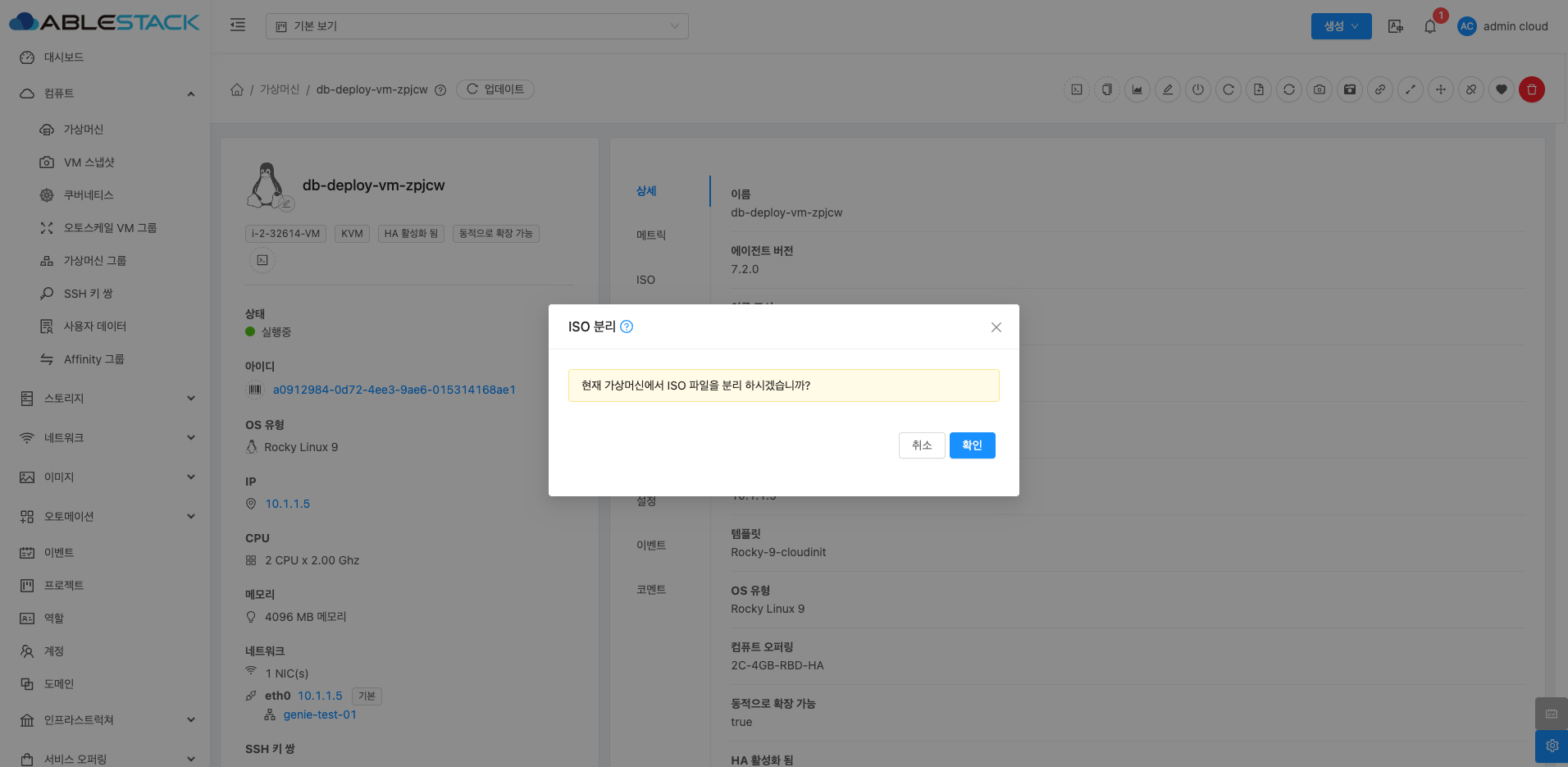Viewport: 1568px width, 767px height.
Task: Switch to the 메트릭 tab
Action: pos(651,235)
